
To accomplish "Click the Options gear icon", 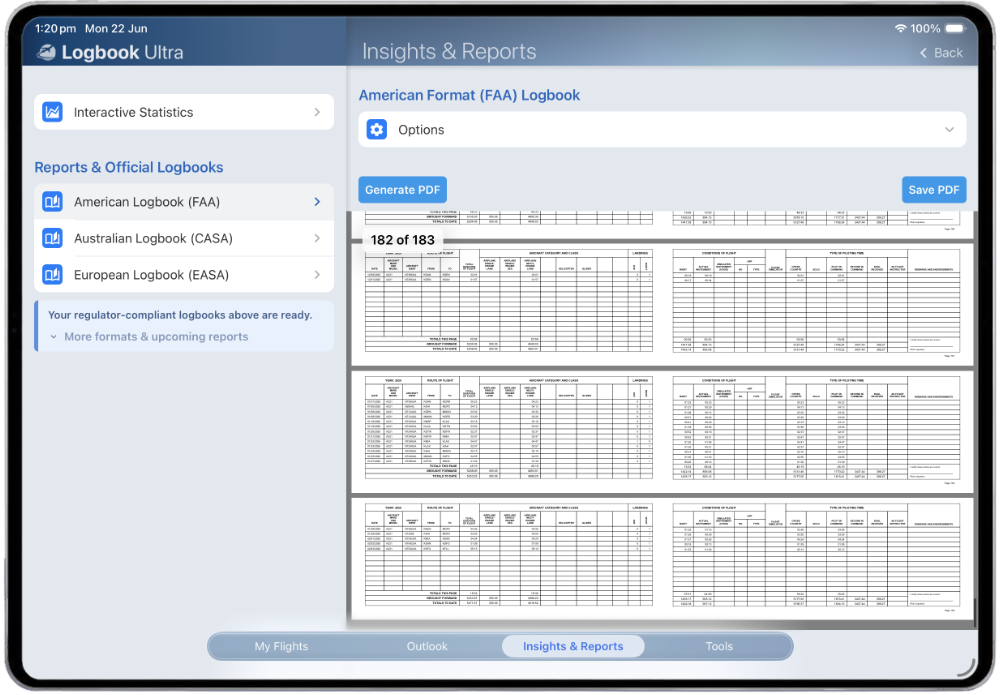I will click(377, 130).
